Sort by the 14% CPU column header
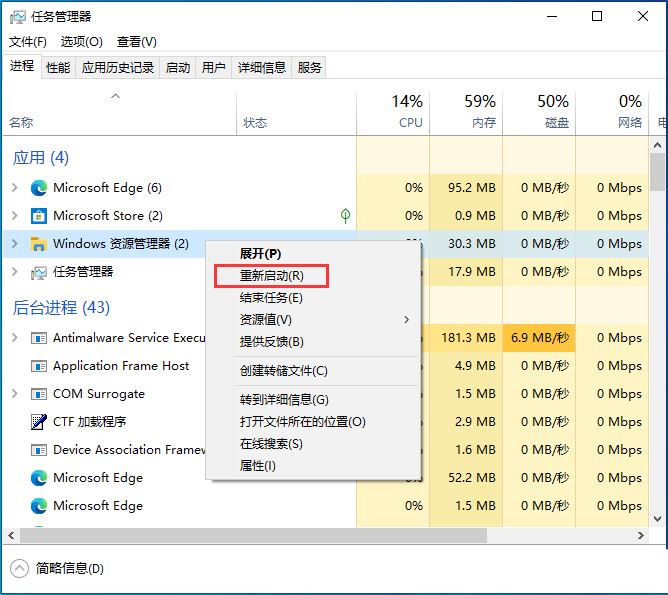The image size is (668, 595). [393, 112]
